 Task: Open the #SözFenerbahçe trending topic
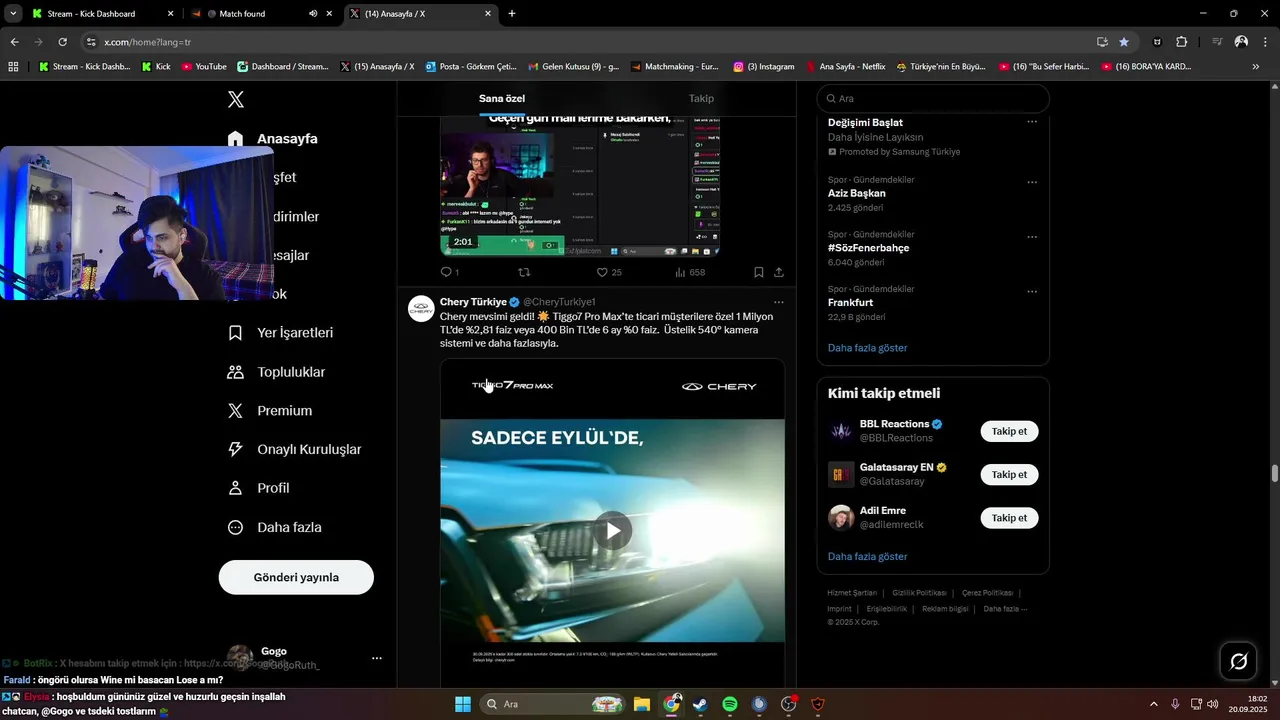click(x=868, y=248)
